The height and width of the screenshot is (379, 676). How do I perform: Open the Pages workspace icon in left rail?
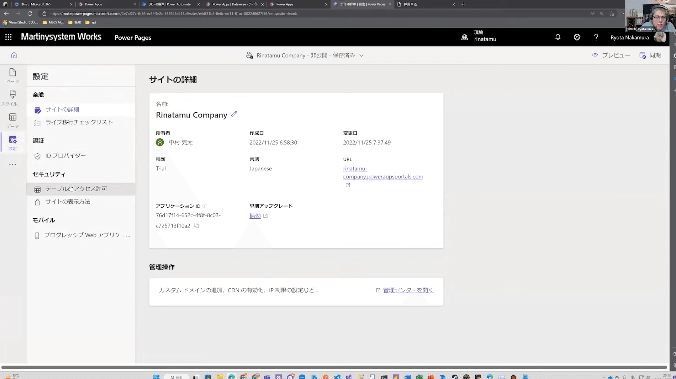coord(13,72)
